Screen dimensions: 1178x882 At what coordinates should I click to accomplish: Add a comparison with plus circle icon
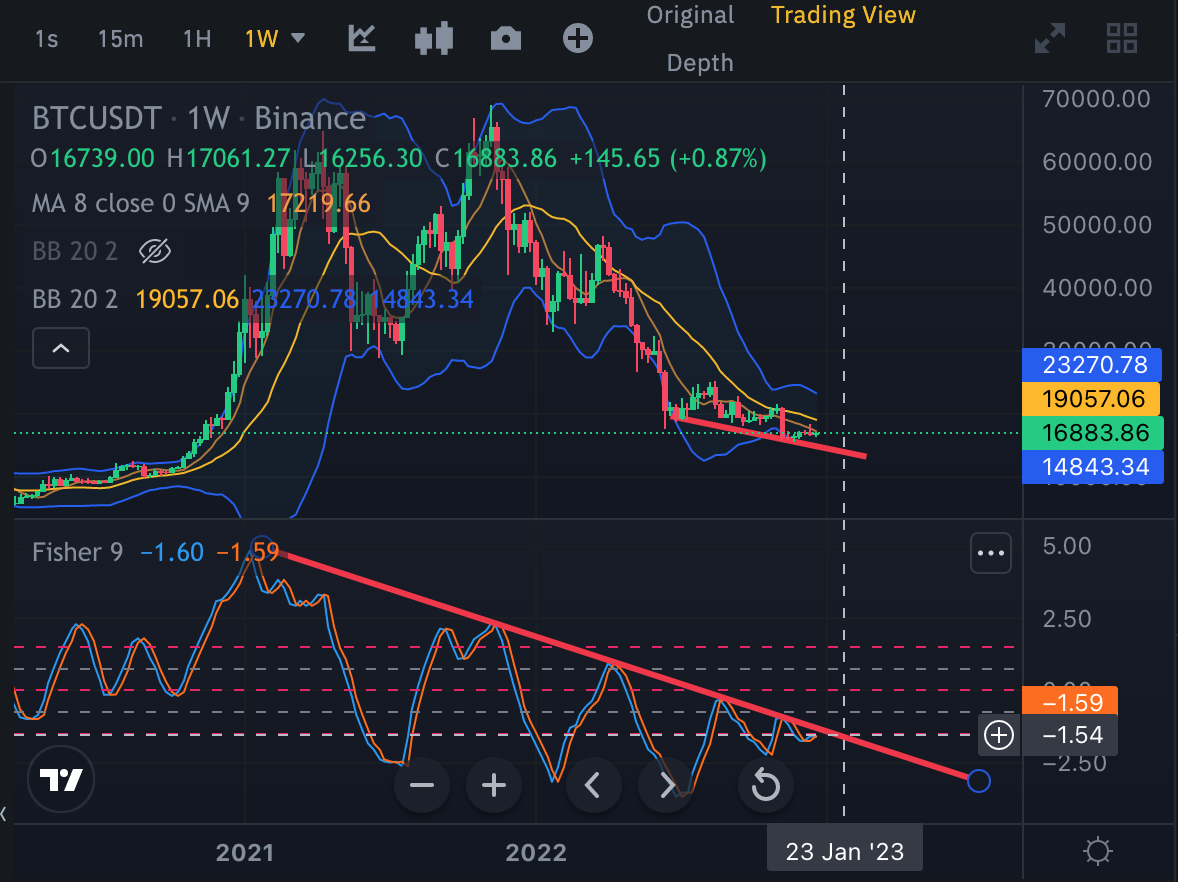click(578, 38)
